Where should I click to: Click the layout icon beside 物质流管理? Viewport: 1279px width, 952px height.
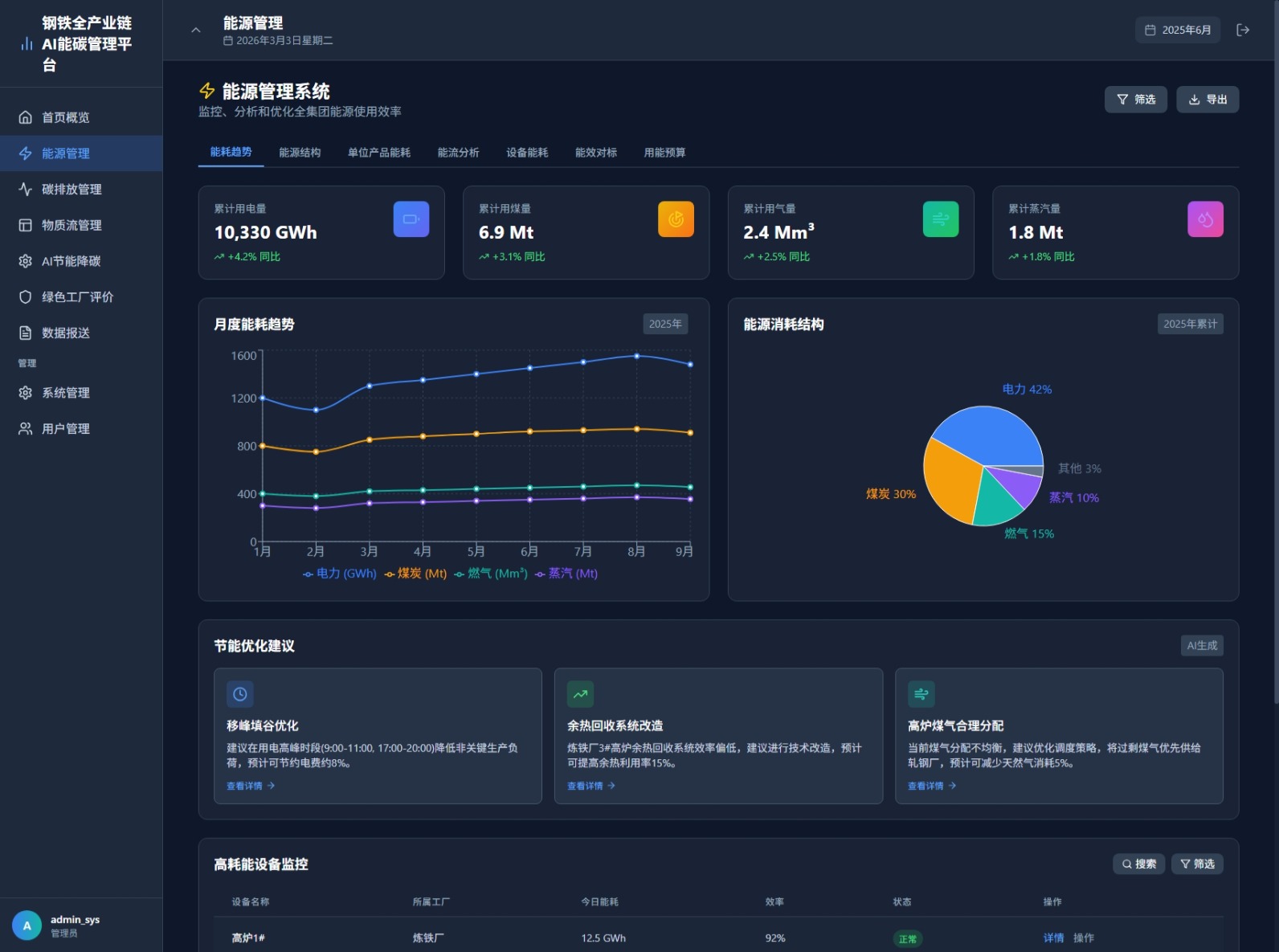coord(26,225)
